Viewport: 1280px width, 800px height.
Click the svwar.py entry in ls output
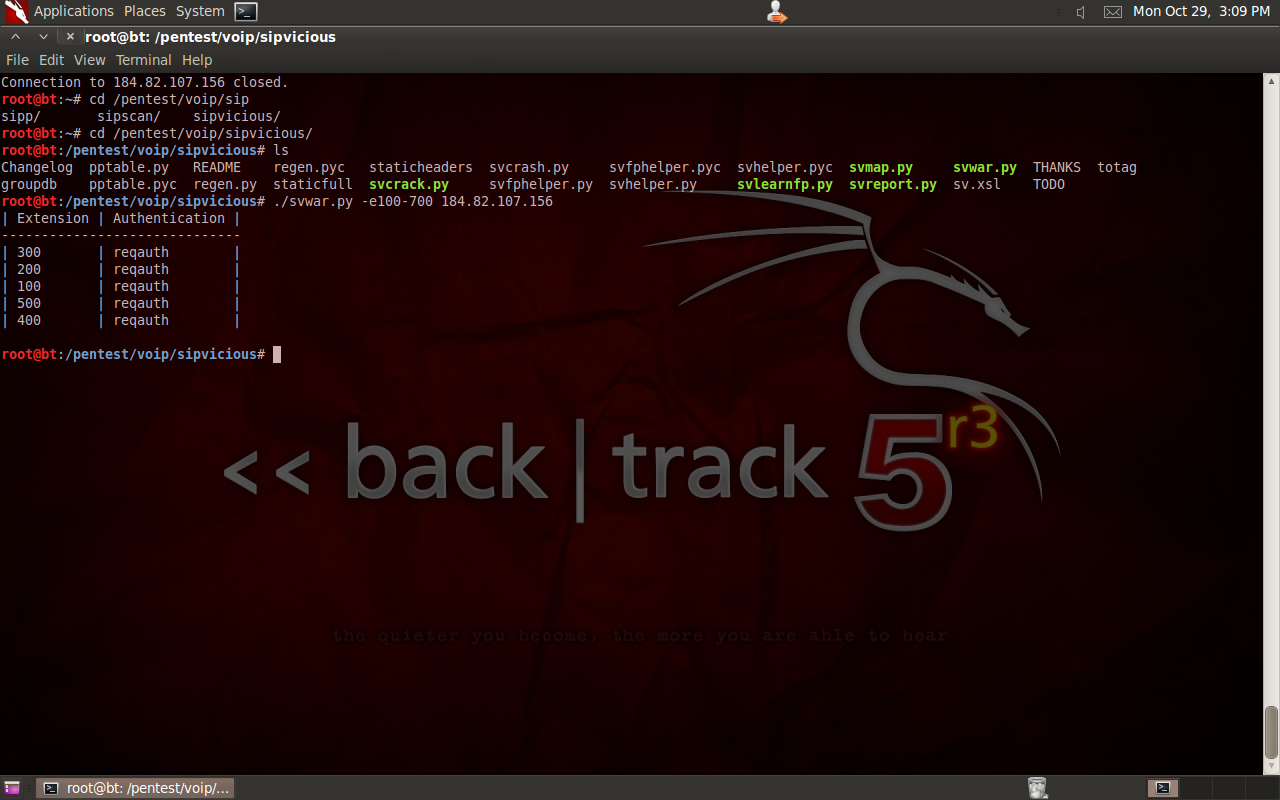pos(985,167)
